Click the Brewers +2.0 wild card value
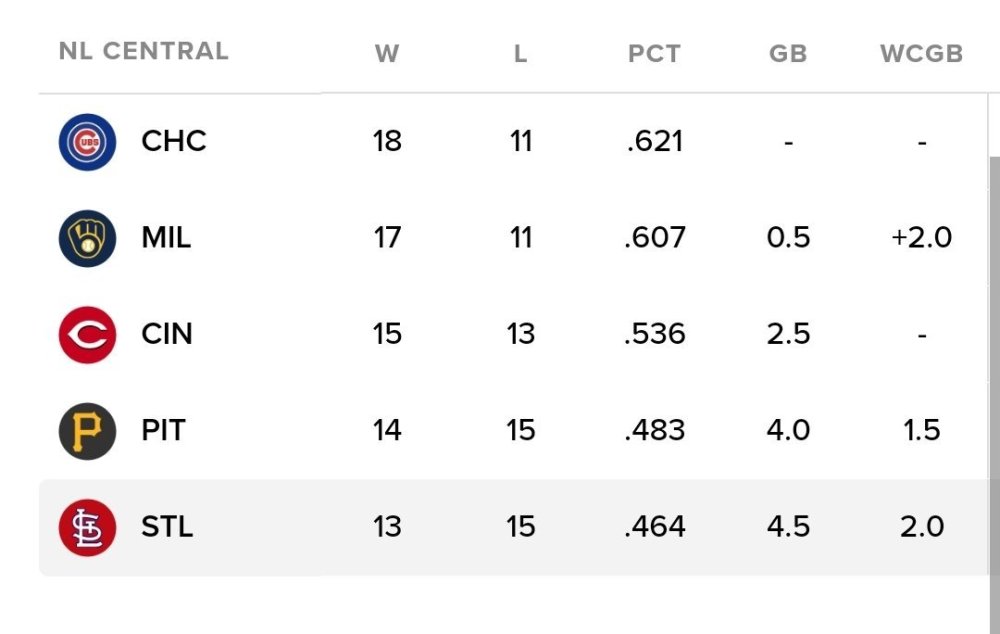 pos(922,238)
